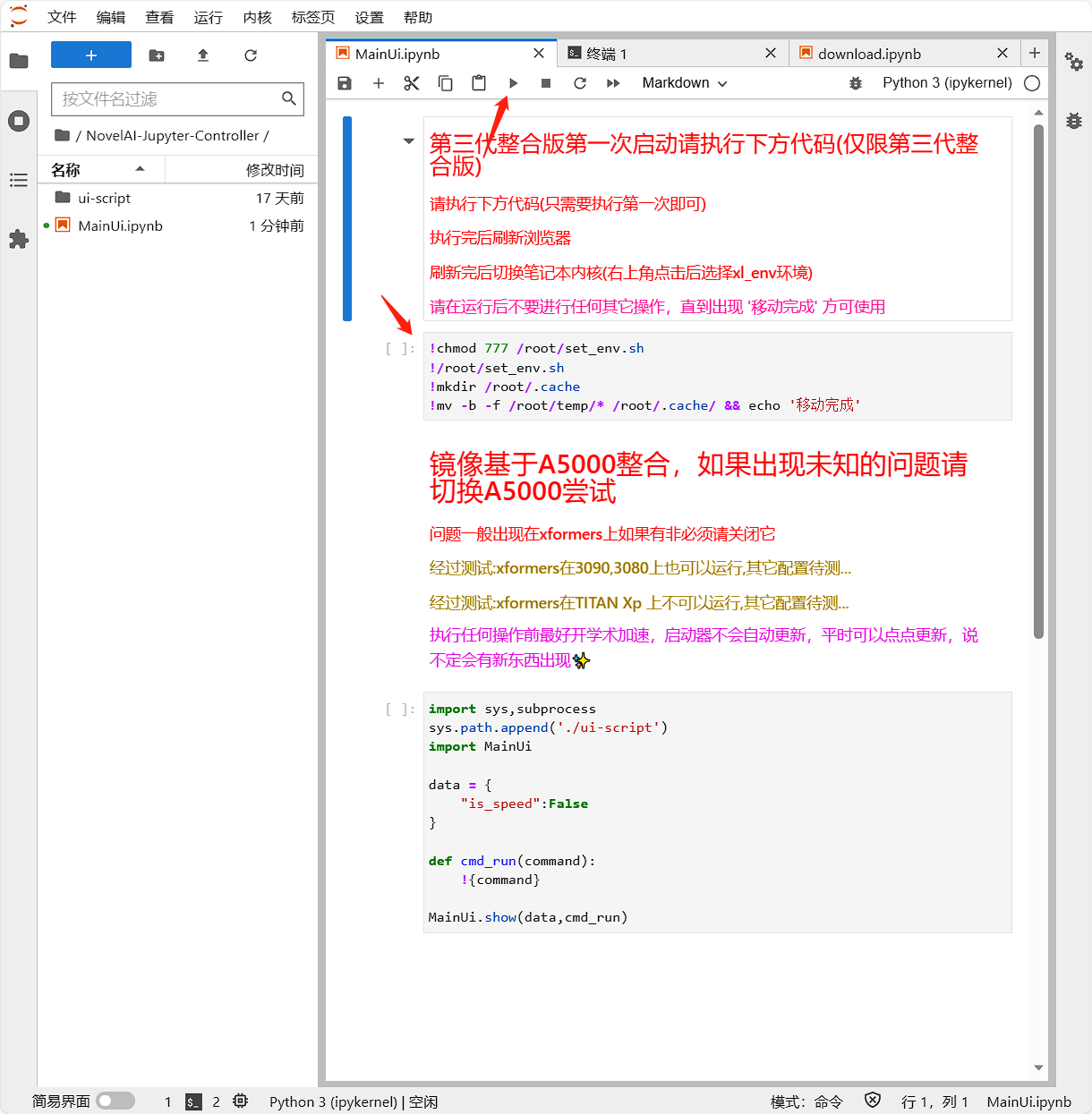
Task: Interrupt the kernel with stop icon
Action: coord(546,83)
